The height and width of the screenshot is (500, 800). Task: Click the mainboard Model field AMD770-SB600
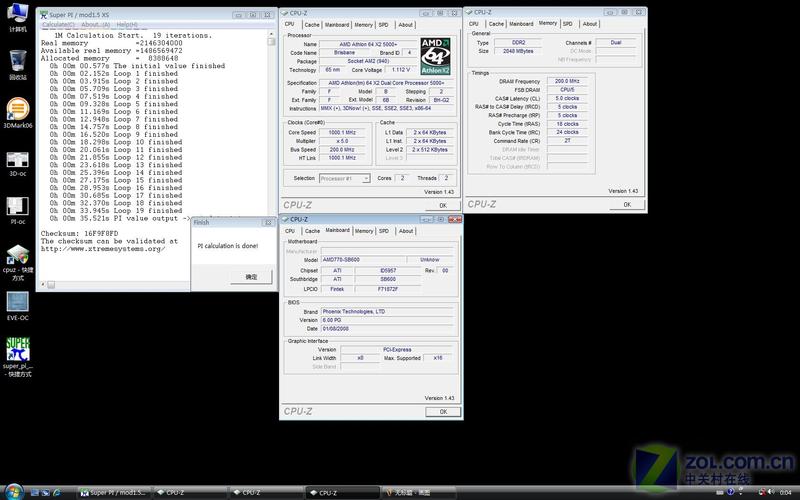tap(363, 260)
